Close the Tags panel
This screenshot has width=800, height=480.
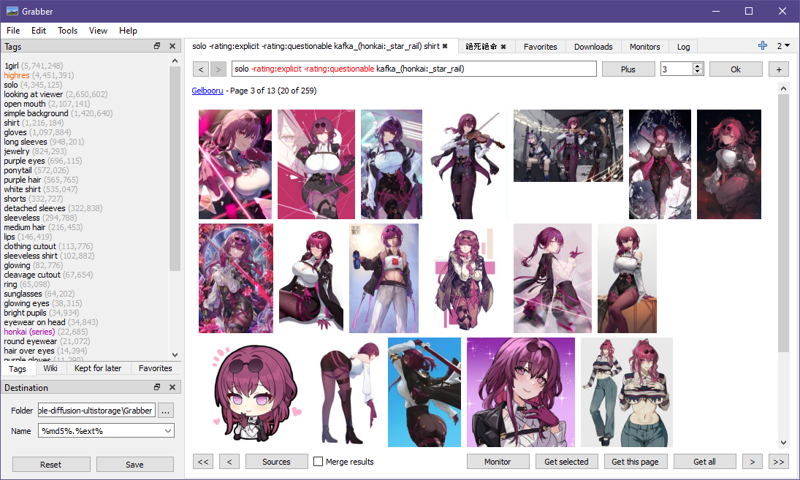172,46
